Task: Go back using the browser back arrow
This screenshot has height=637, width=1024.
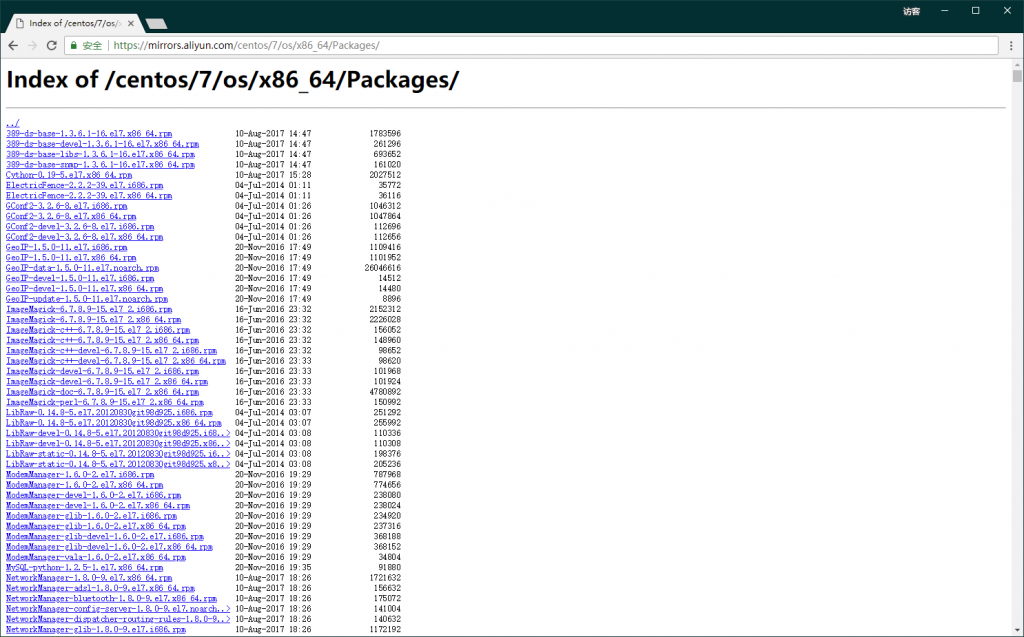Action: (13, 45)
